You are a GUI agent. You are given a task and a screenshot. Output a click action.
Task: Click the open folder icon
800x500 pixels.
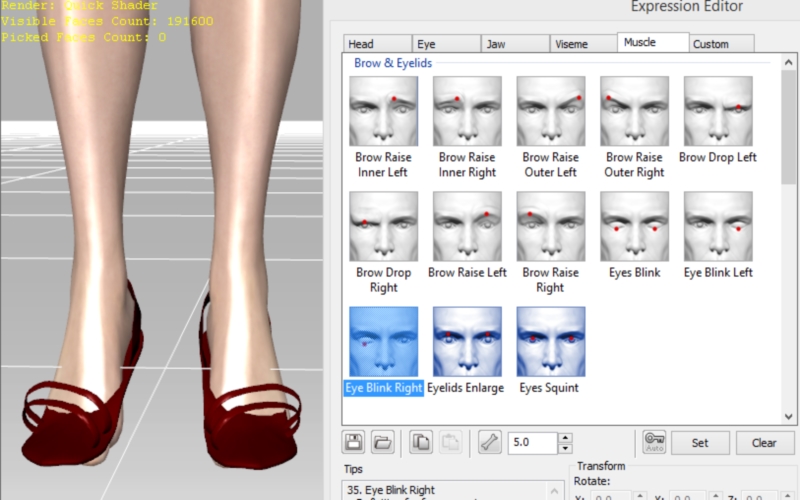tap(382, 442)
